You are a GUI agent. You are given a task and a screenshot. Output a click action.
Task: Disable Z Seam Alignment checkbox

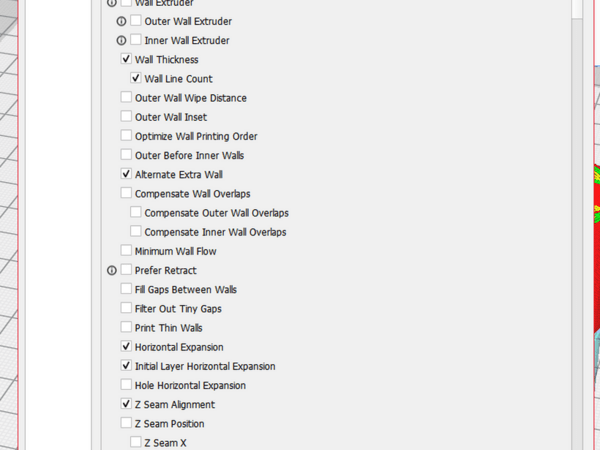pyautogui.click(x=126, y=405)
